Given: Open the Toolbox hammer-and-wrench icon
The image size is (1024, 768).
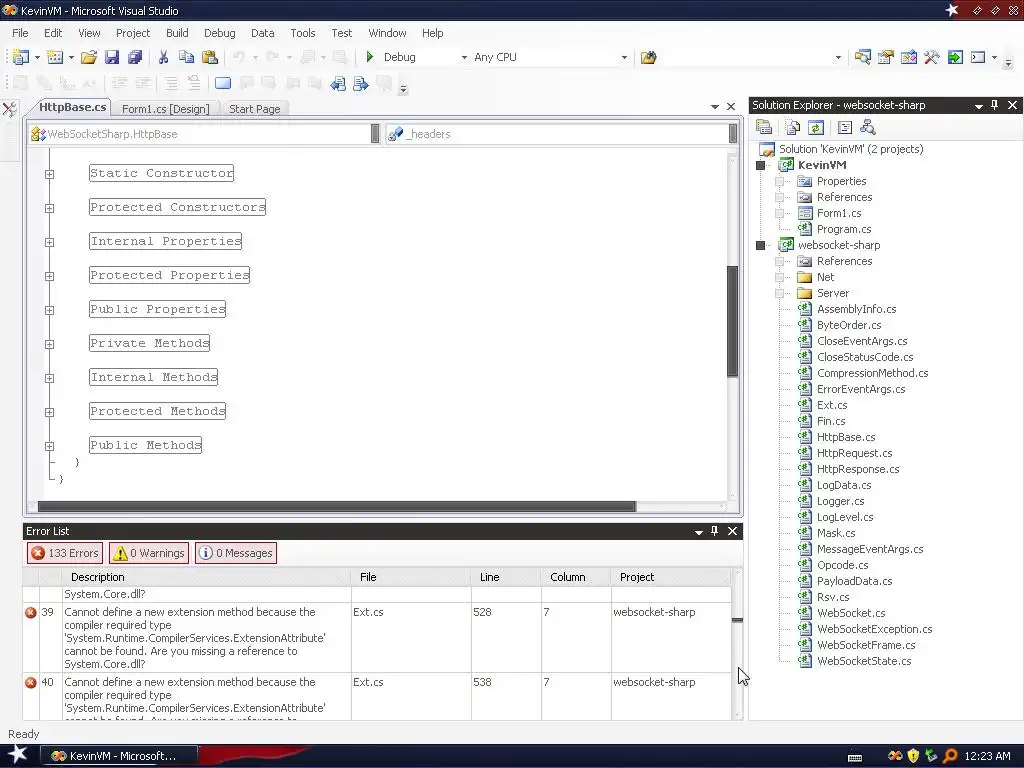Looking at the screenshot, I should tap(932, 57).
